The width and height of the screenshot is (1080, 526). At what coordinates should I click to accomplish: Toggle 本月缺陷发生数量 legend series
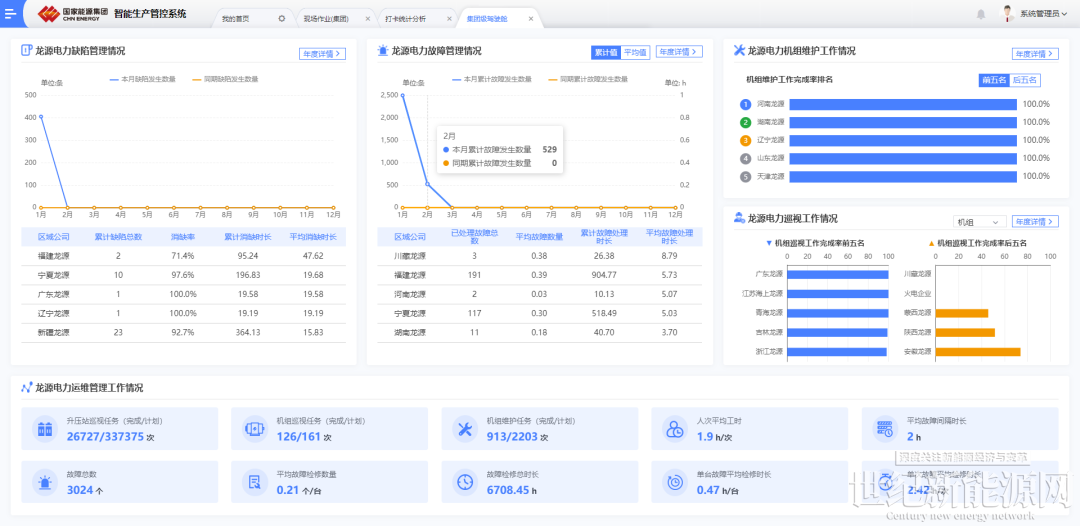click(143, 79)
